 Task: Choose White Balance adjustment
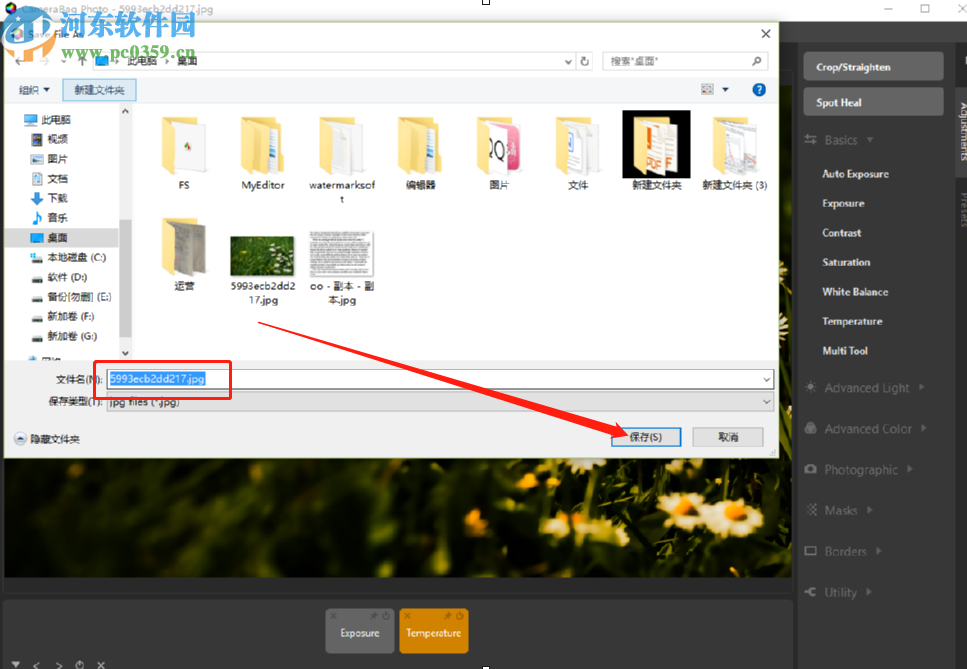[x=855, y=292]
